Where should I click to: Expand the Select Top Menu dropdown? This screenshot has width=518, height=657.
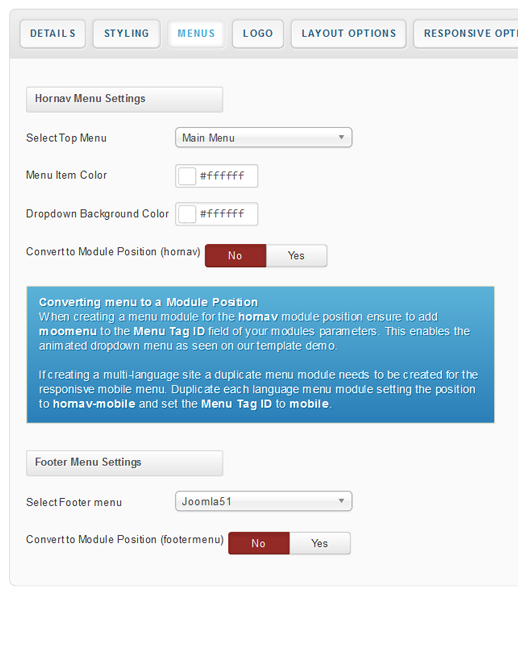click(264, 137)
